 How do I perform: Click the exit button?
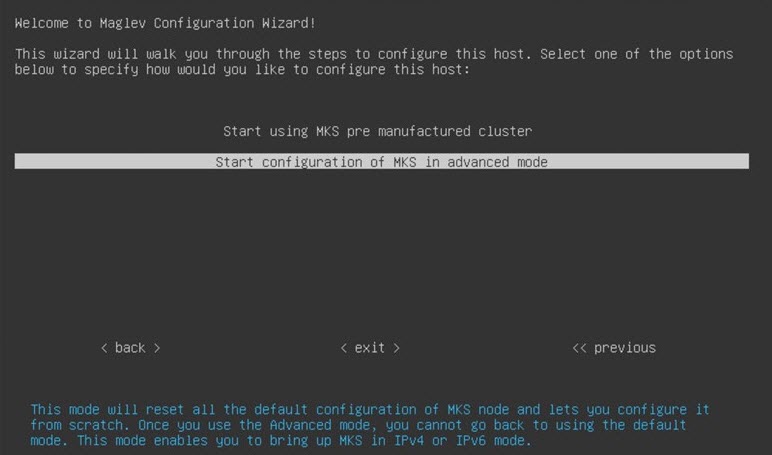(x=370, y=348)
